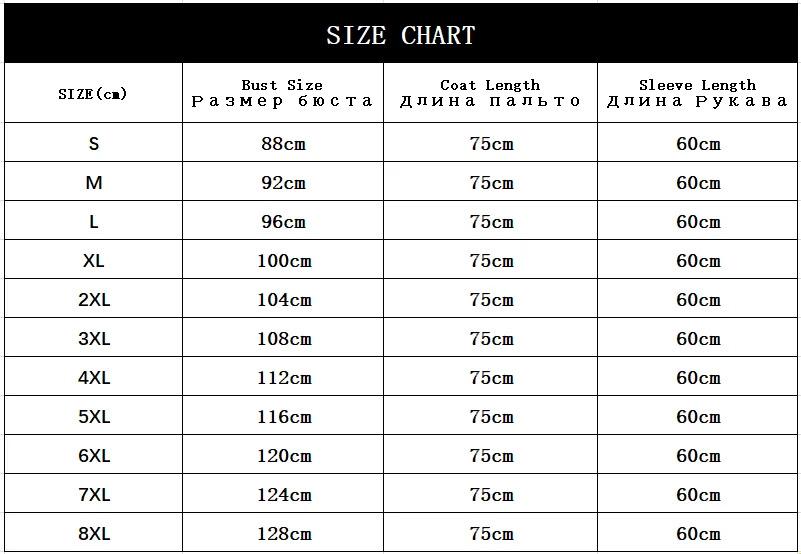Select the Coat Length column header
The height and width of the screenshot is (554, 801).
click(490, 93)
